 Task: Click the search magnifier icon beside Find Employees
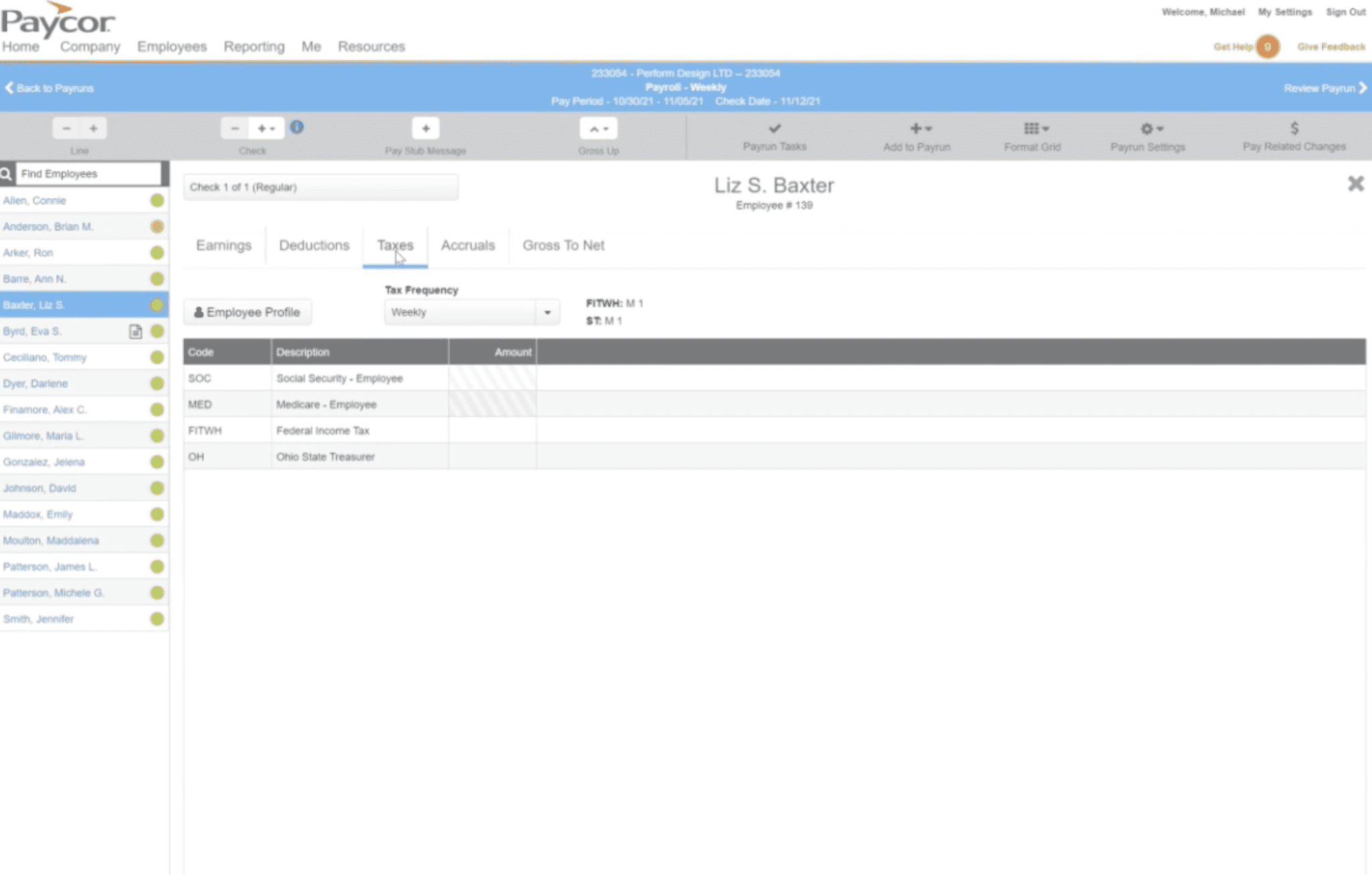(7, 174)
